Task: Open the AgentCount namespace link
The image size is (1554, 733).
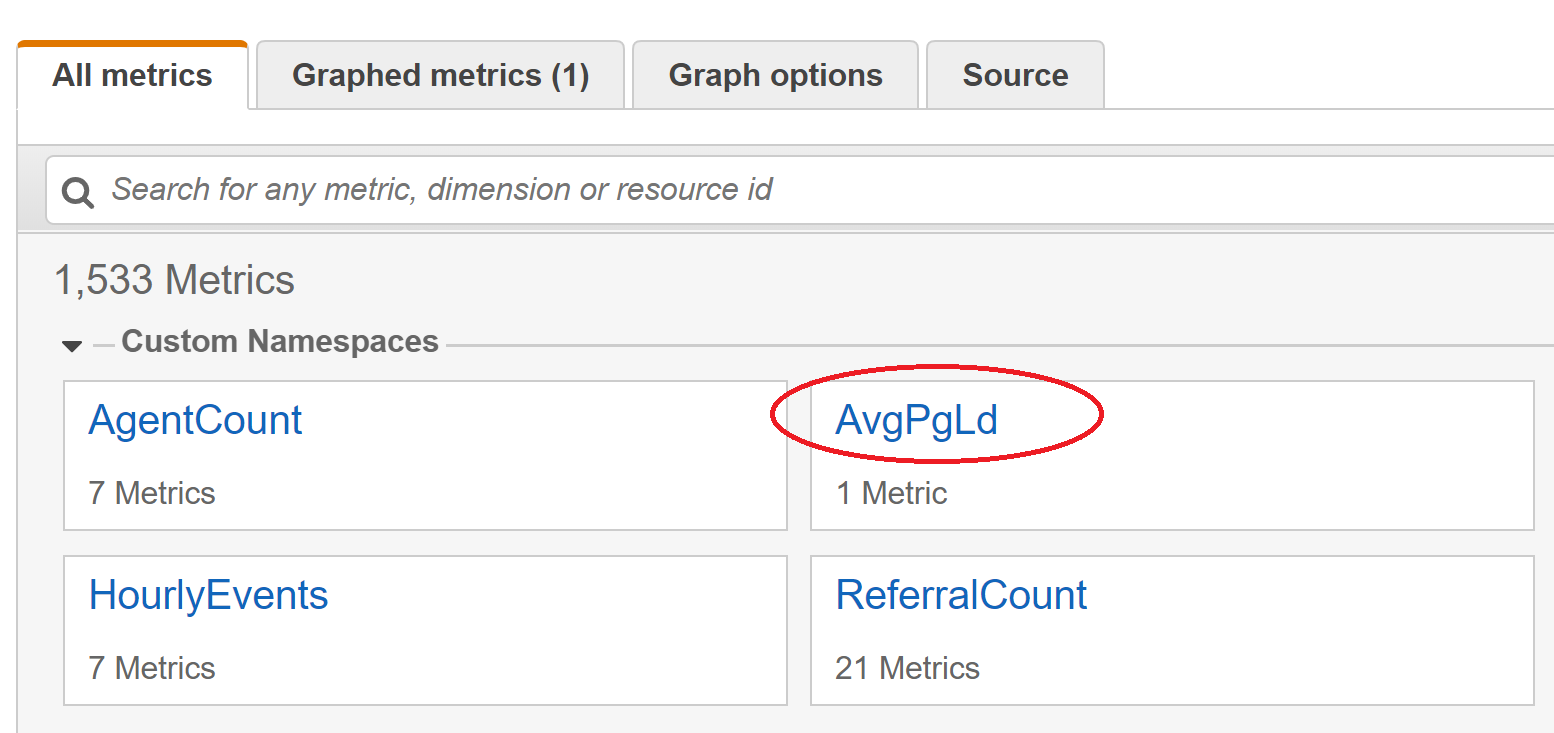Action: click(x=195, y=420)
